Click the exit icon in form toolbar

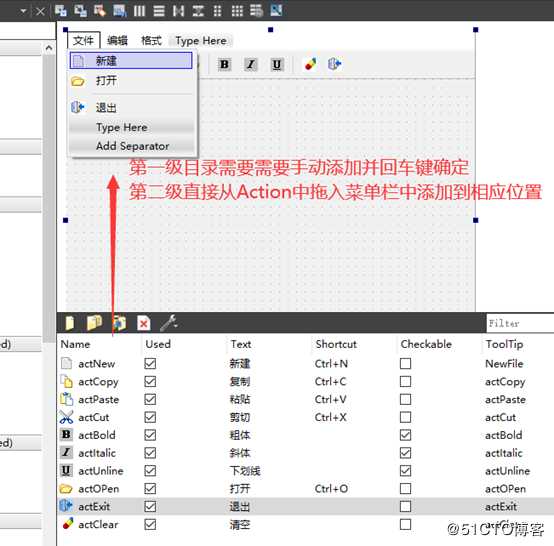[x=335, y=64]
